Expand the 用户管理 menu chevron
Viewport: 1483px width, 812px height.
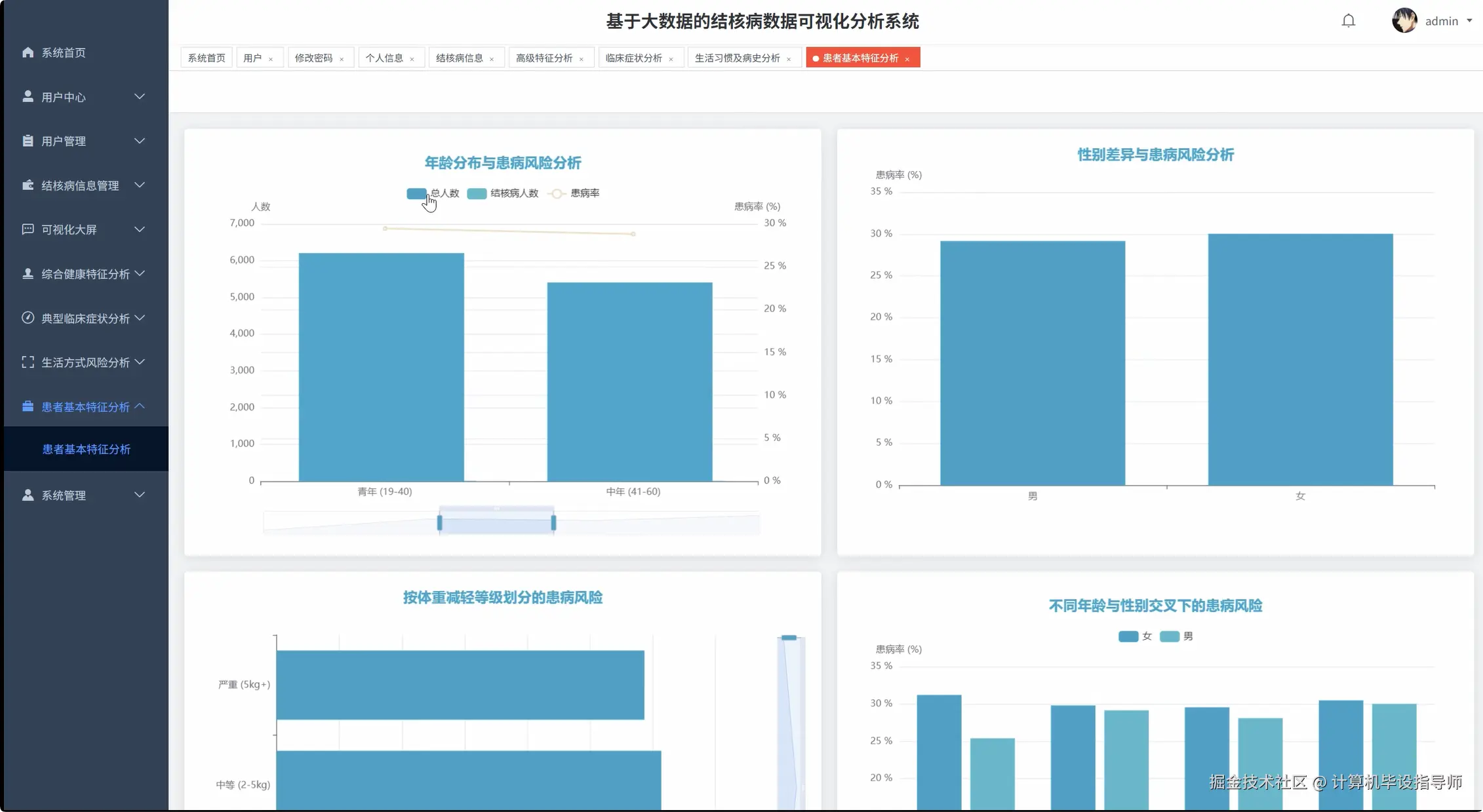pyautogui.click(x=140, y=141)
